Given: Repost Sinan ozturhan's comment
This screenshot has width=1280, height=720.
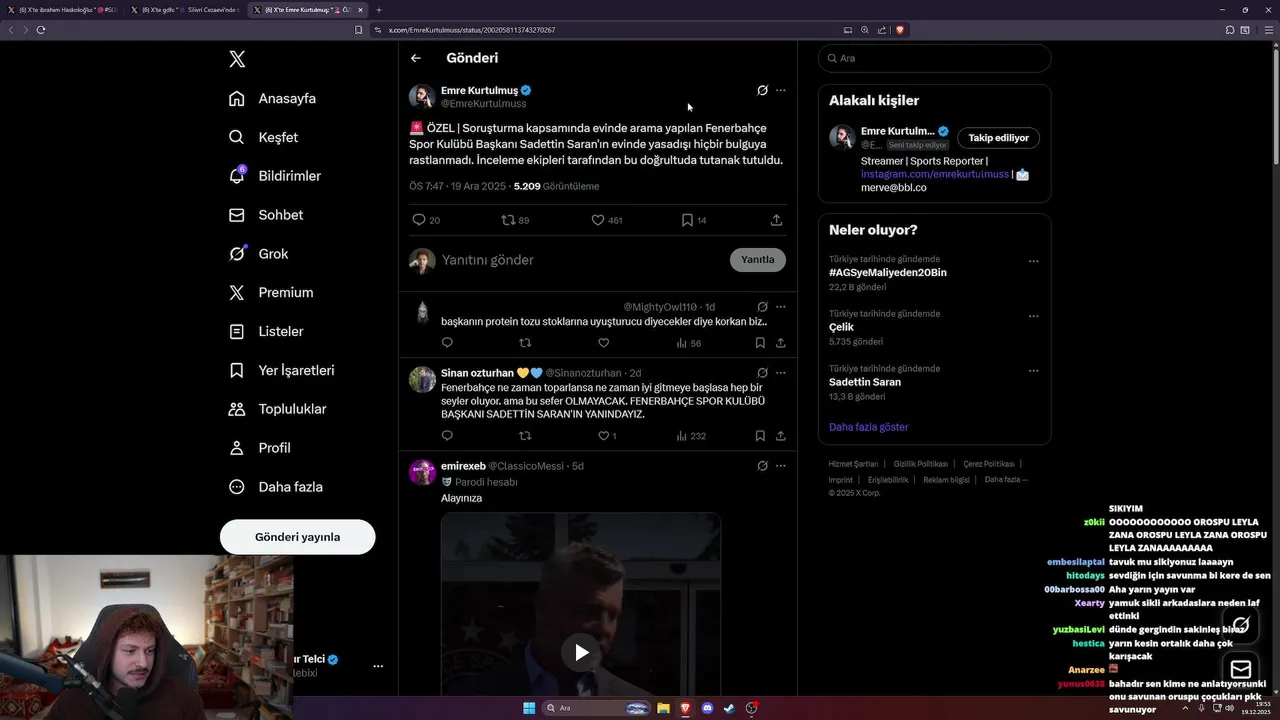Looking at the screenshot, I should tap(525, 436).
